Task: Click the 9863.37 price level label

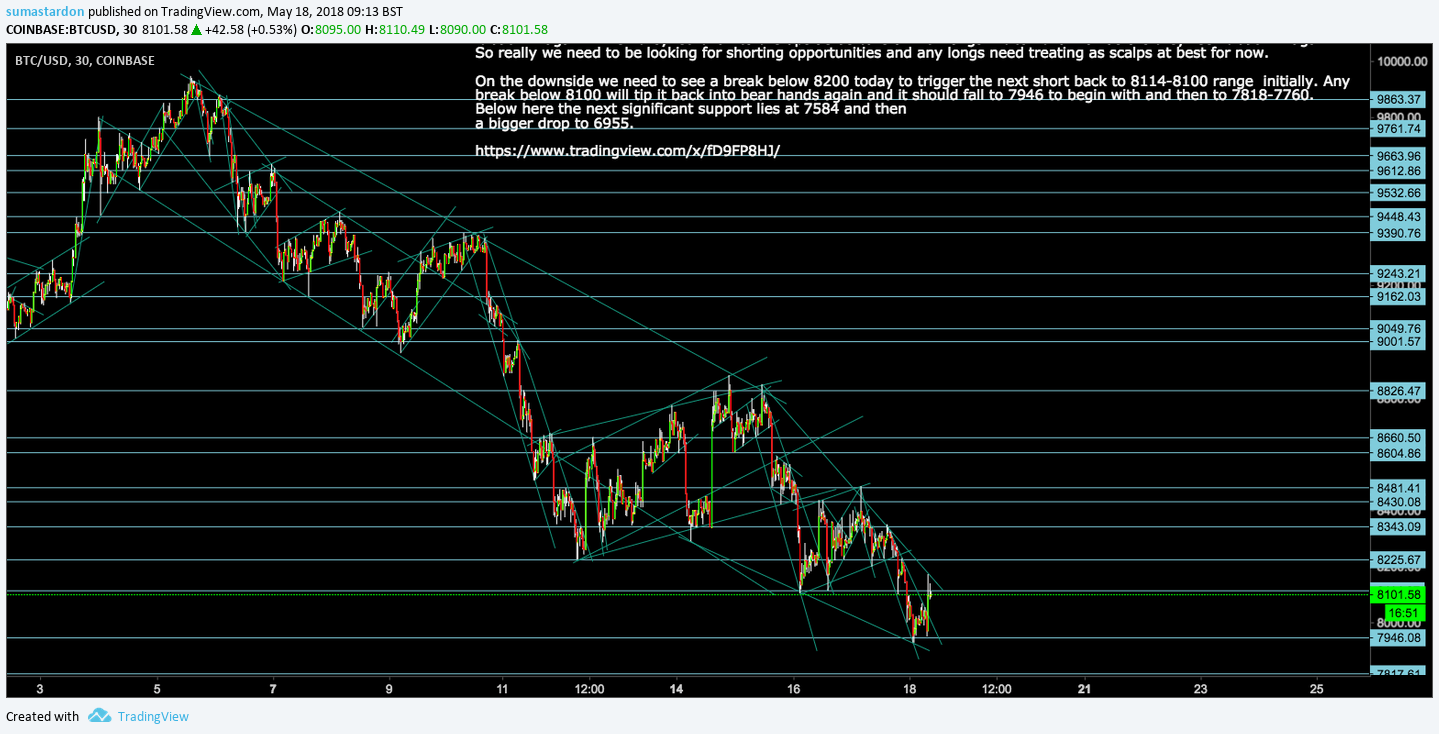Action: [x=1399, y=99]
